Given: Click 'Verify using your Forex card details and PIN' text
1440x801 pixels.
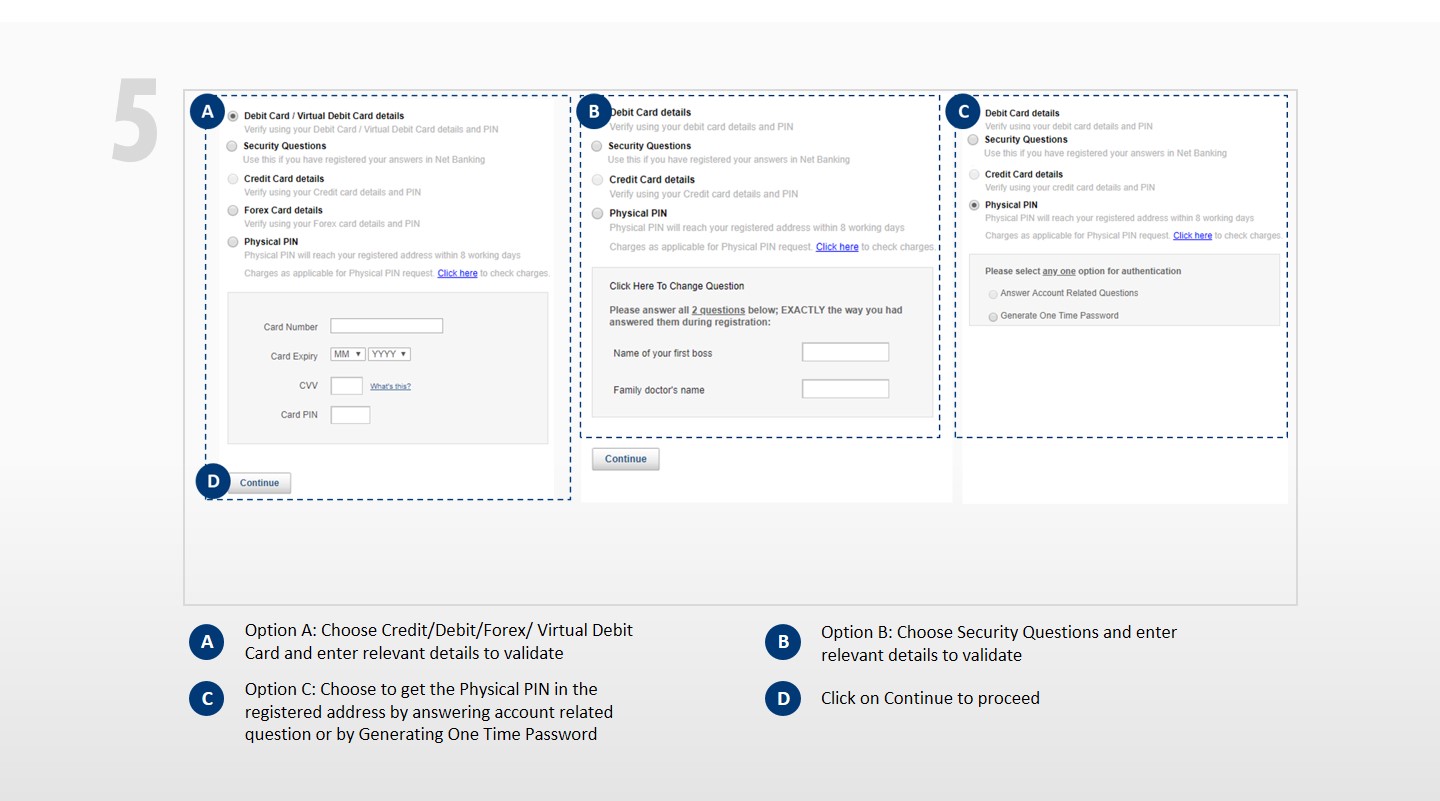Looking at the screenshot, I should [x=332, y=224].
